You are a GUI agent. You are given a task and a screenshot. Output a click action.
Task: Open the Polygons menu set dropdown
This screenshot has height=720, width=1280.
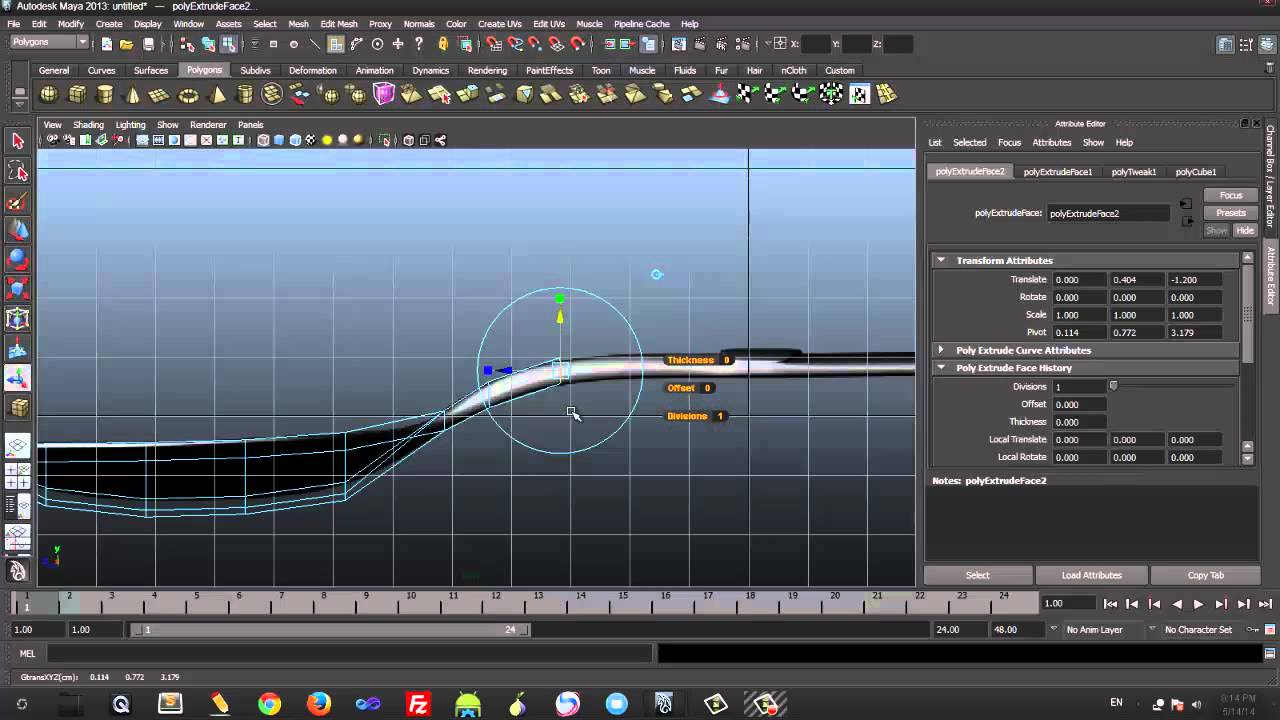click(x=49, y=42)
